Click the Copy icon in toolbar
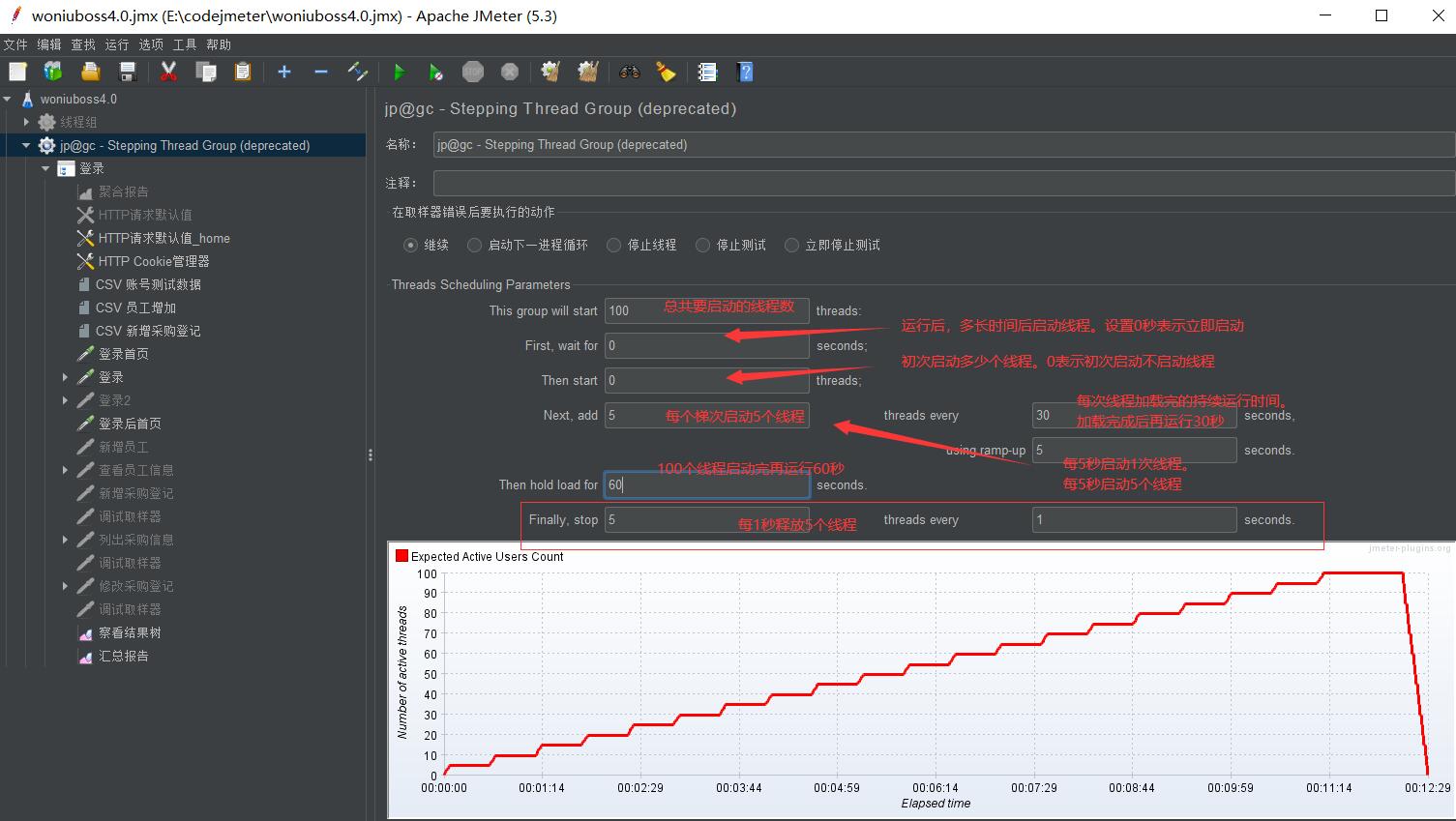The width and height of the screenshot is (1456, 821). 205,72
